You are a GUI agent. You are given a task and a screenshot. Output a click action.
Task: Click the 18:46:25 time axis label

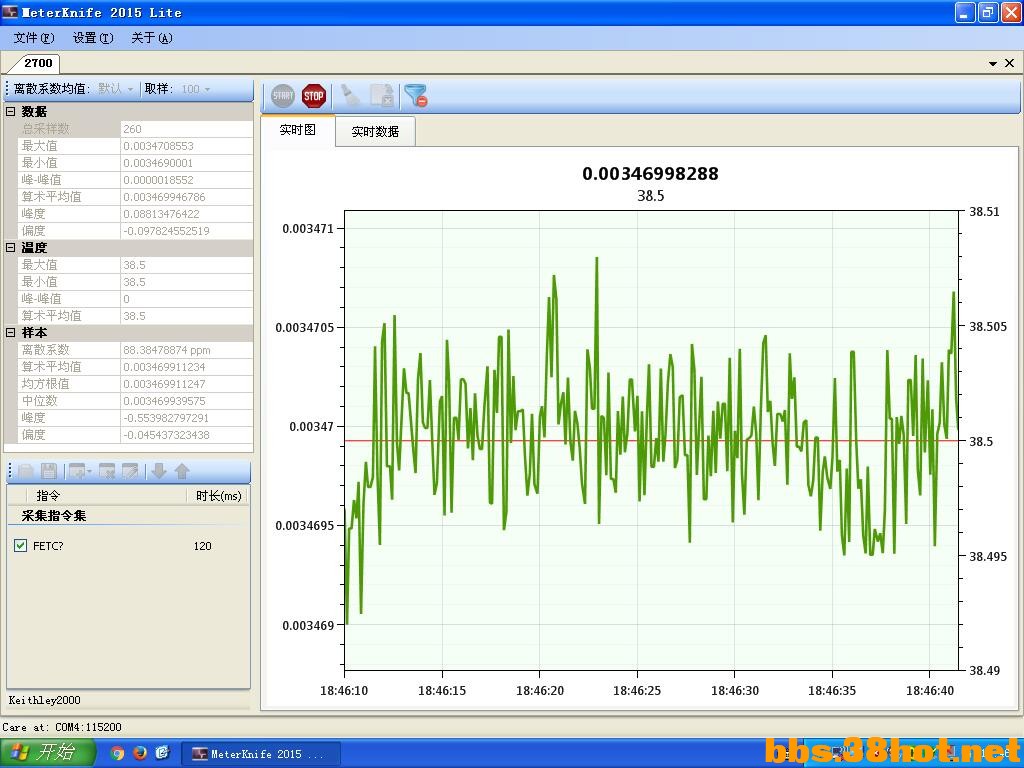coord(637,690)
